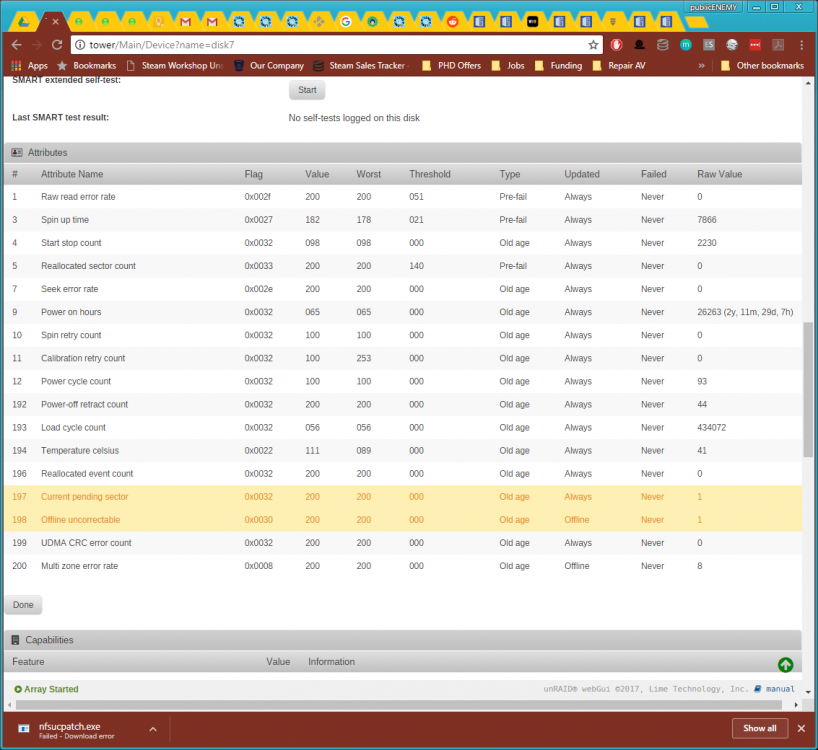Open the globe extension icon
Screen dimensions: 818x750
(x=732, y=45)
